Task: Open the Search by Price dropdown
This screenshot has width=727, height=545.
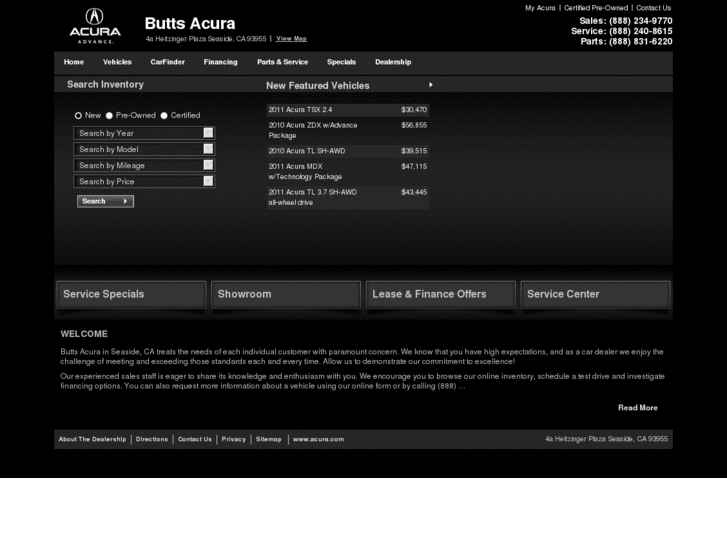Action: tap(144, 181)
